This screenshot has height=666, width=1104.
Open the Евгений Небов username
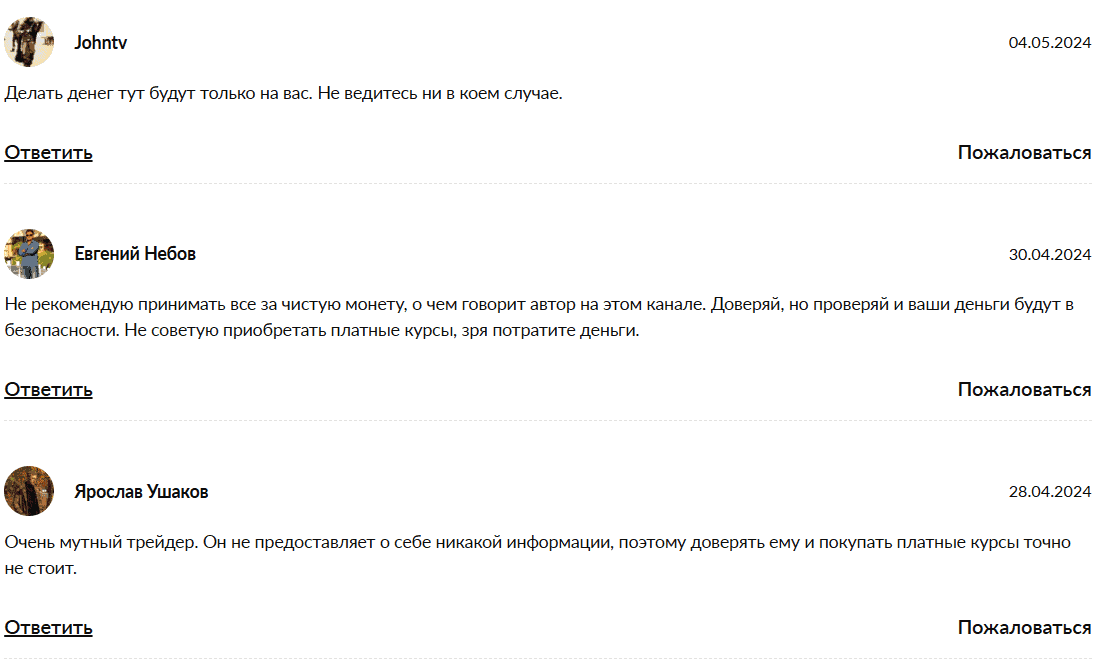[x=135, y=254]
